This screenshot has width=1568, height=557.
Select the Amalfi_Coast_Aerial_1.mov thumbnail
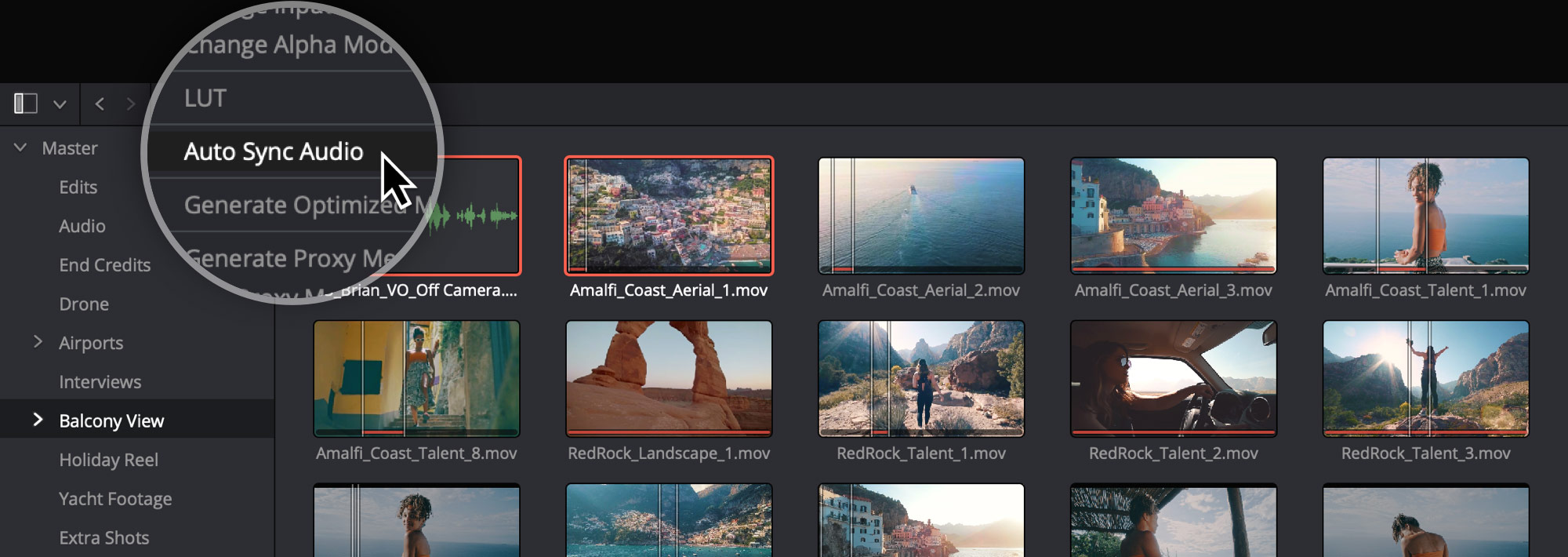coord(669,216)
